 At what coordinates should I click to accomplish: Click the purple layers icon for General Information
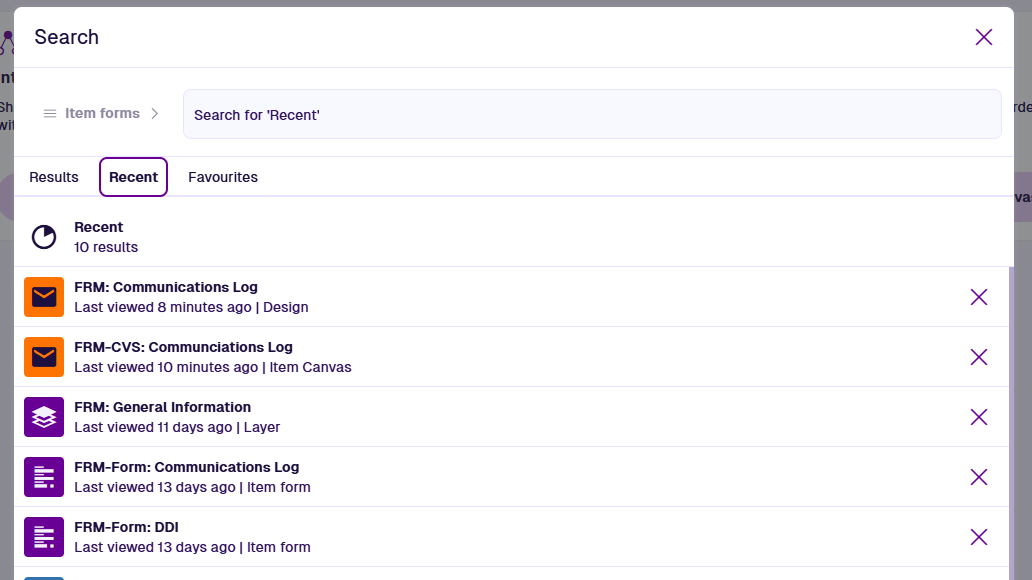(x=44, y=417)
